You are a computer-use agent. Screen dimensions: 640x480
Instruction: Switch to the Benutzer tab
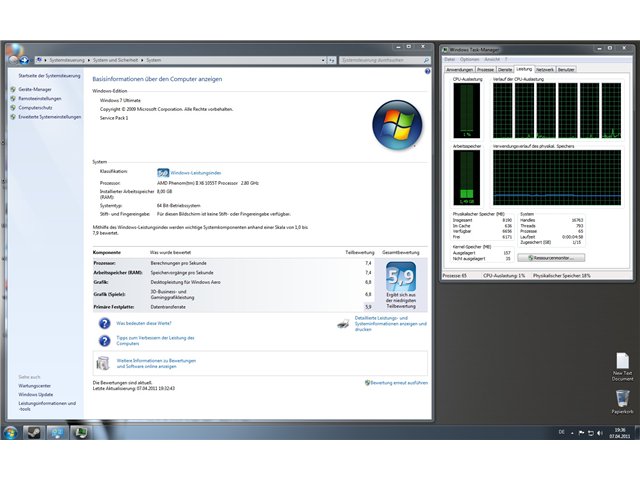coord(566,70)
